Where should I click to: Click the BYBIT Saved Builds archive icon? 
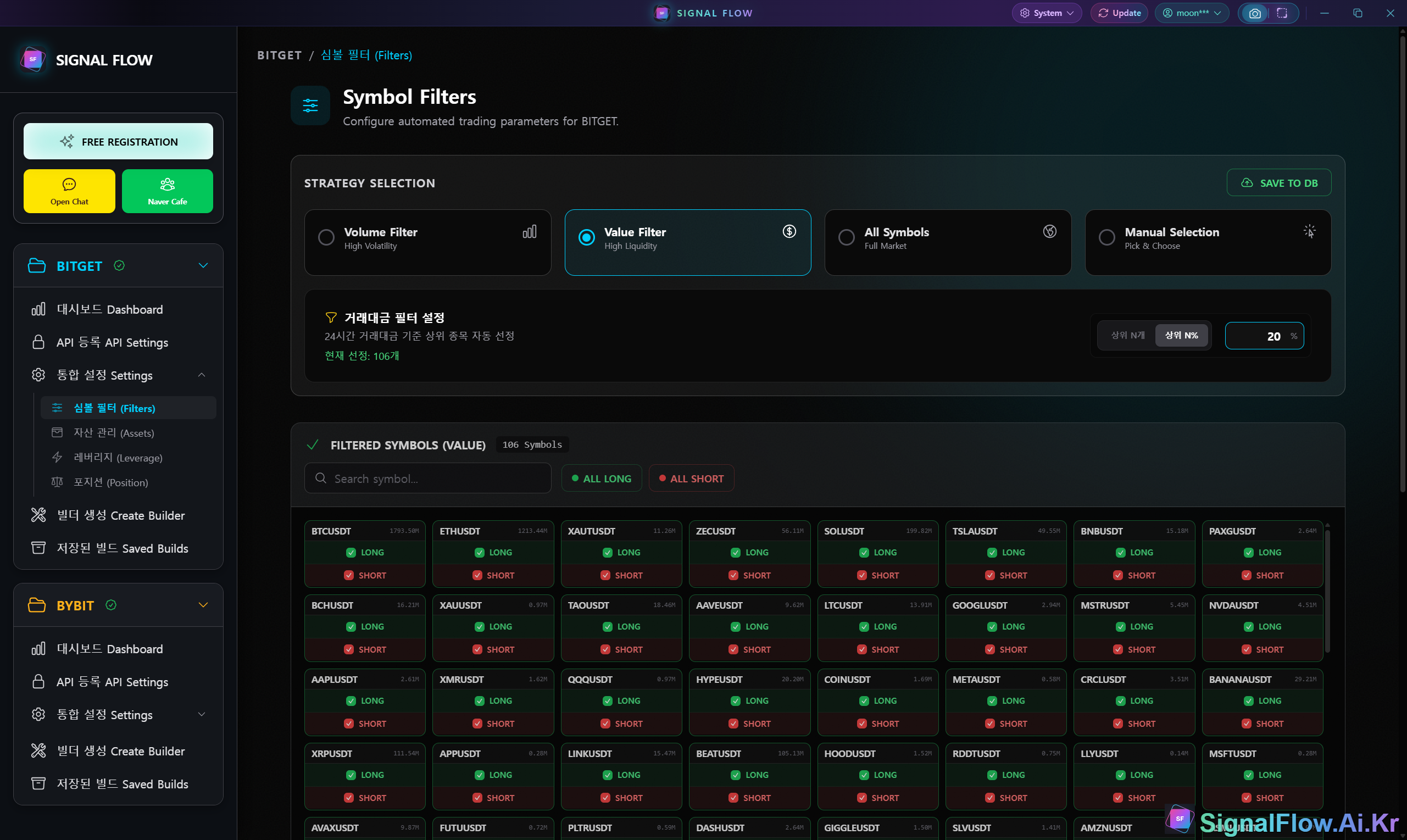38,783
